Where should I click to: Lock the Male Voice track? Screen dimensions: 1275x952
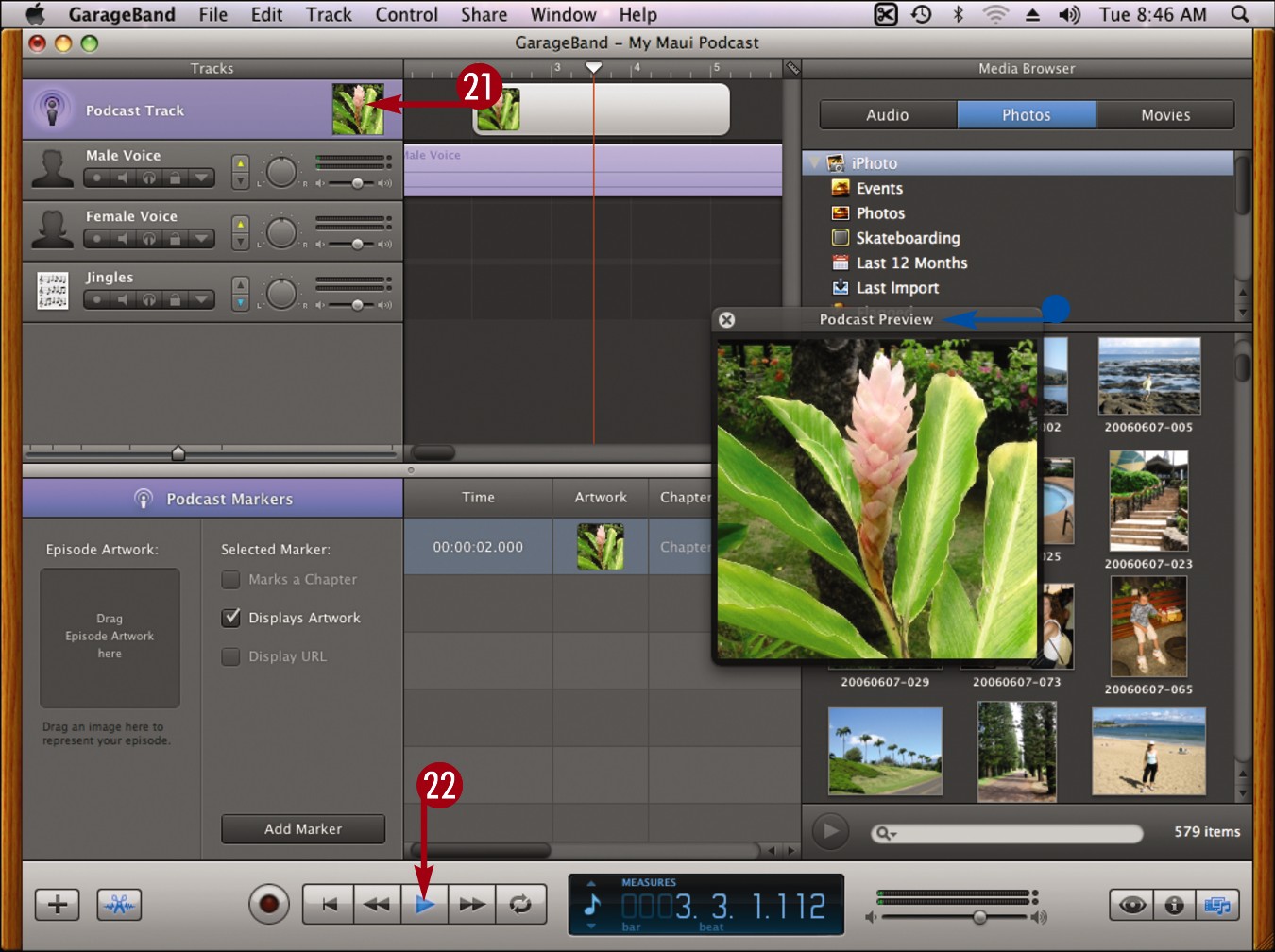click(x=175, y=178)
